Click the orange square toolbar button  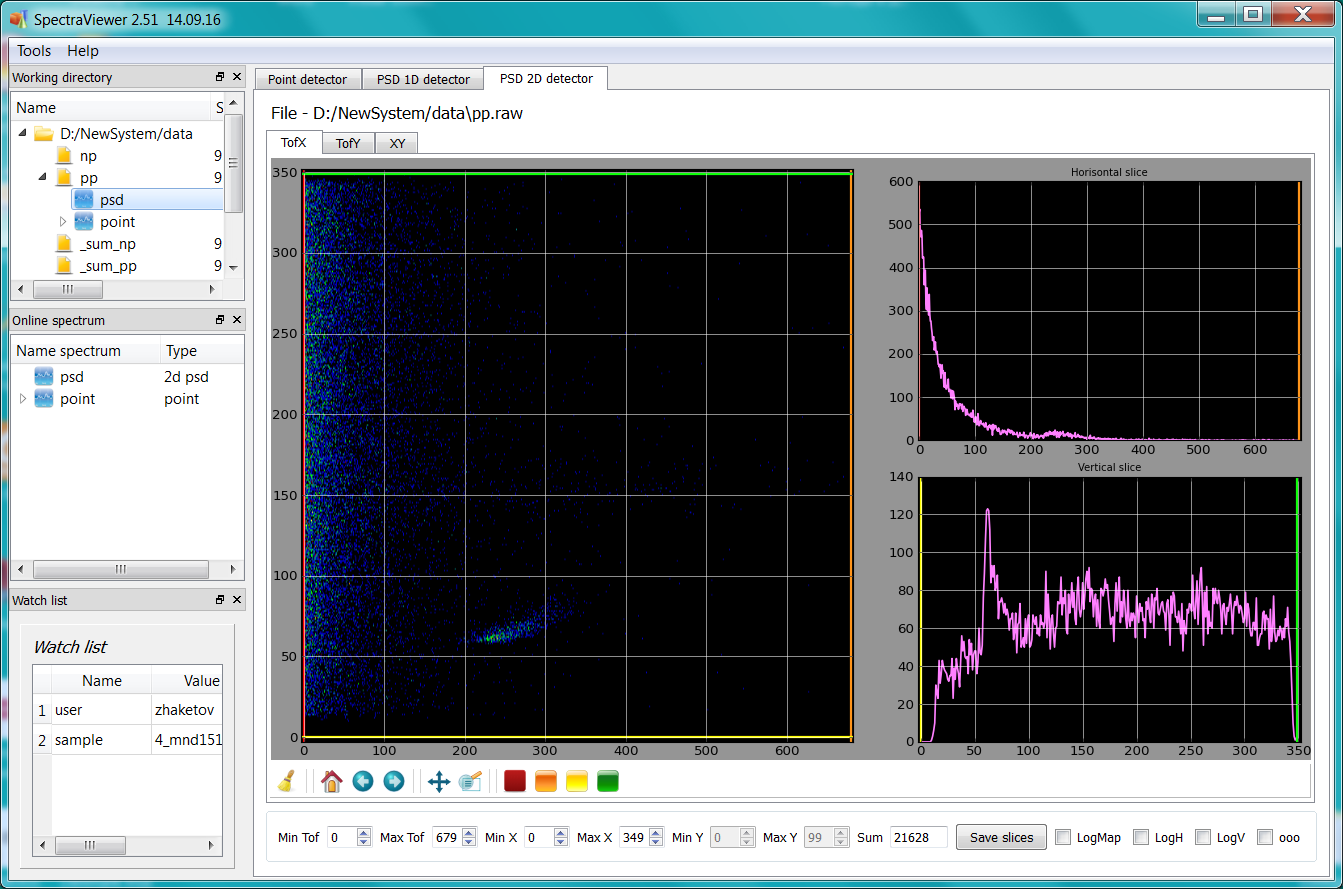coord(546,781)
